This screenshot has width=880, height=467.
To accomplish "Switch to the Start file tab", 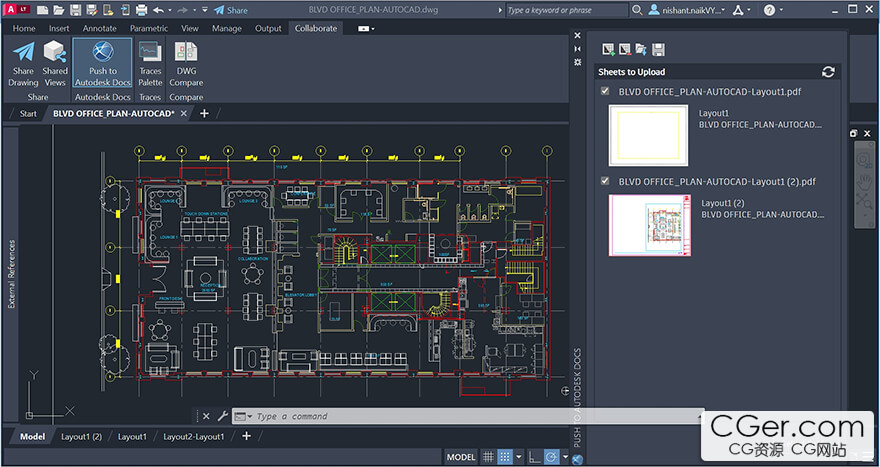I will click(x=28, y=113).
